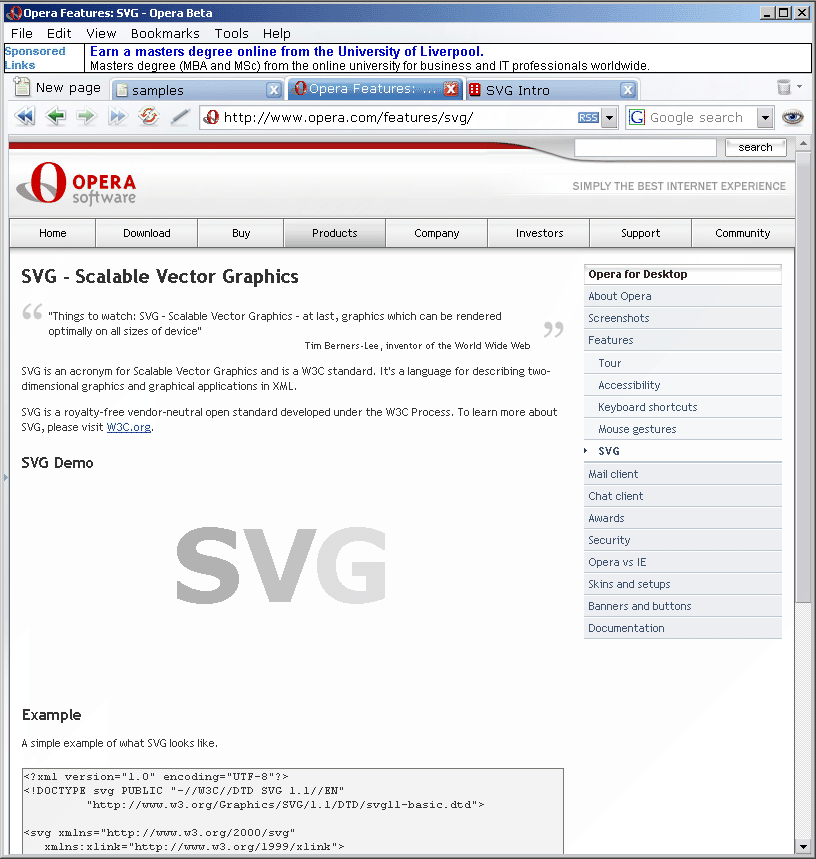Open the search engine dropdown
This screenshot has width=816, height=859.
pos(765,118)
